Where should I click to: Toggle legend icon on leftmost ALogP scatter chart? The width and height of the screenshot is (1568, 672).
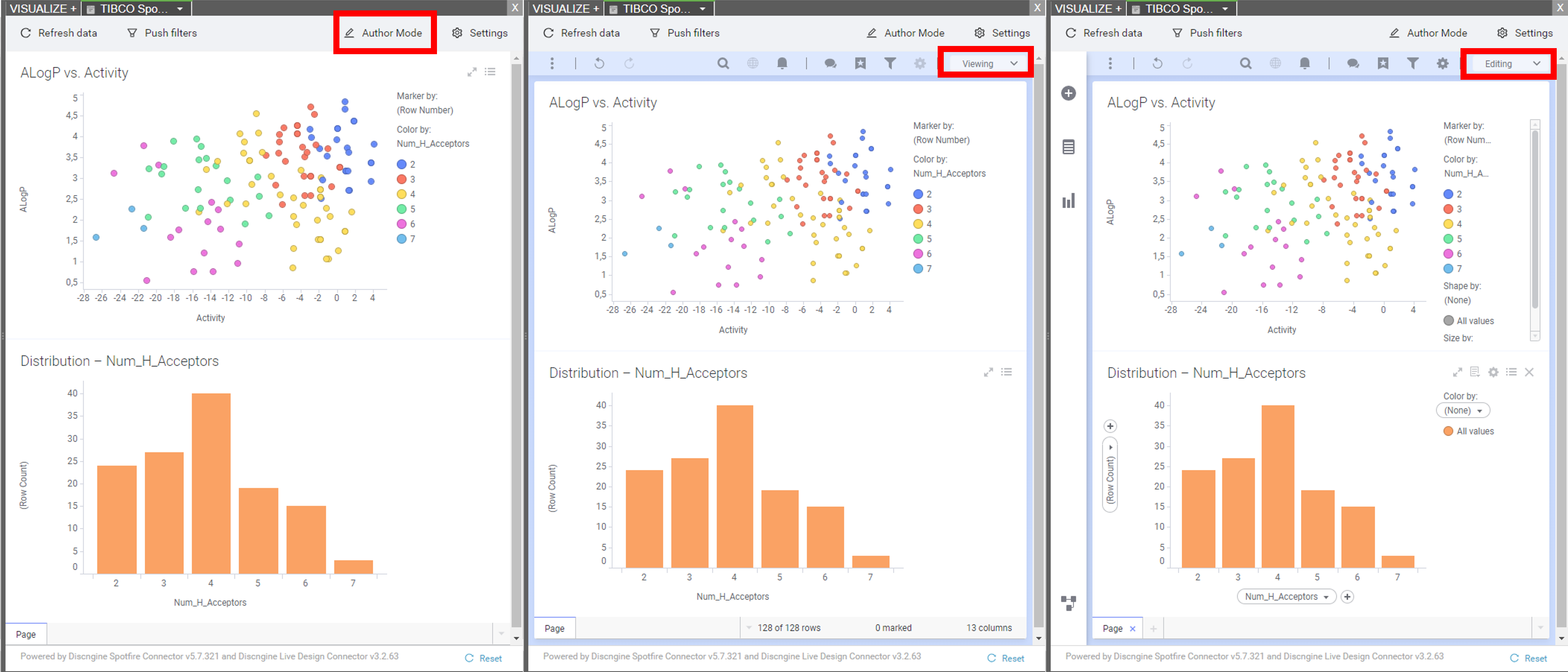490,72
